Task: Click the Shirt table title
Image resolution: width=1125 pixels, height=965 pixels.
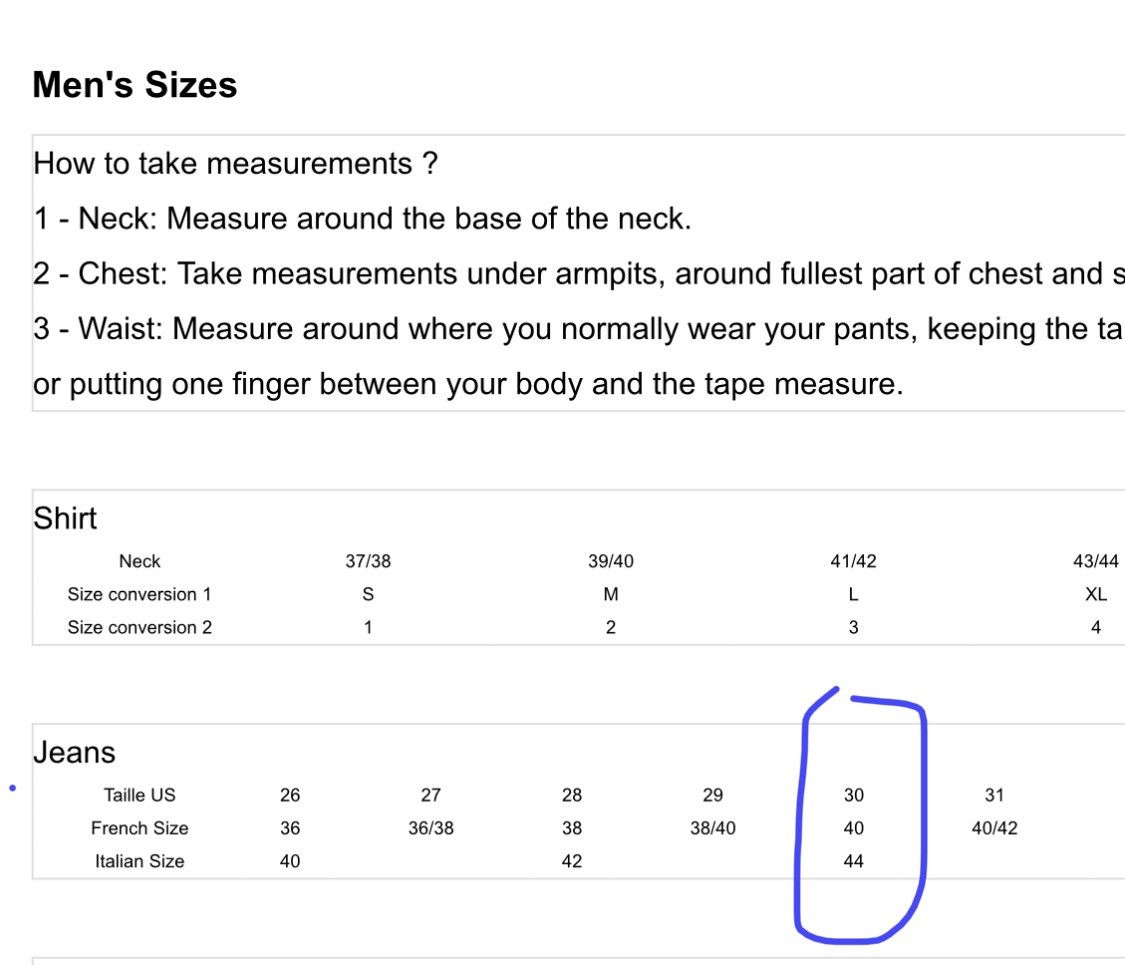Action: tap(65, 518)
